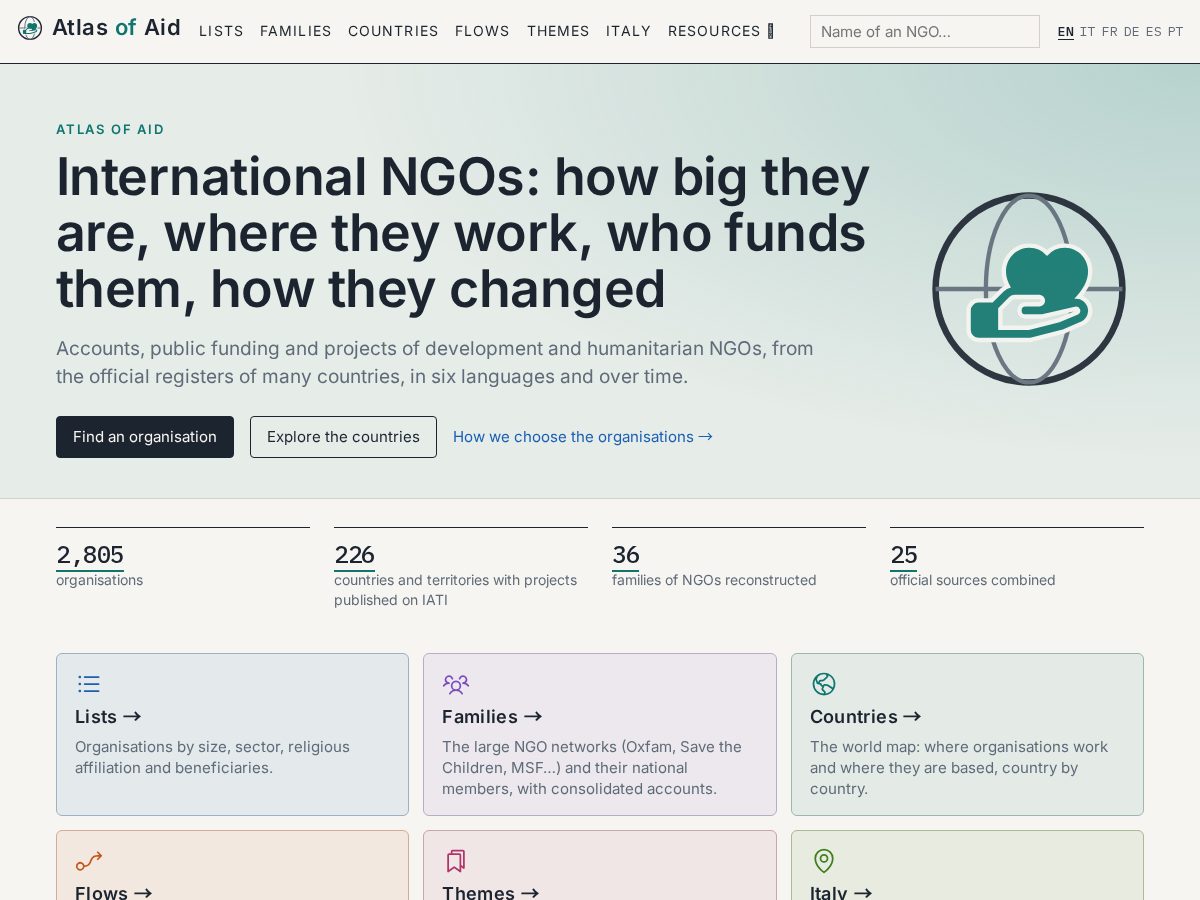The height and width of the screenshot is (900, 1200).
Task: Select the EN language option
Action: tap(1066, 32)
